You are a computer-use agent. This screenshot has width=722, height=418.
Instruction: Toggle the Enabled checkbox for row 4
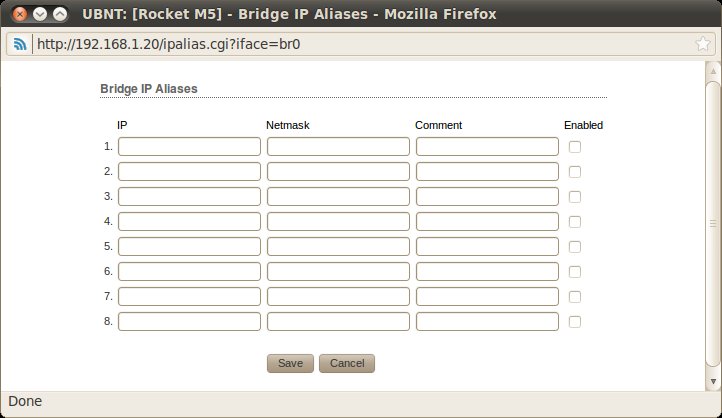pyautogui.click(x=575, y=222)
